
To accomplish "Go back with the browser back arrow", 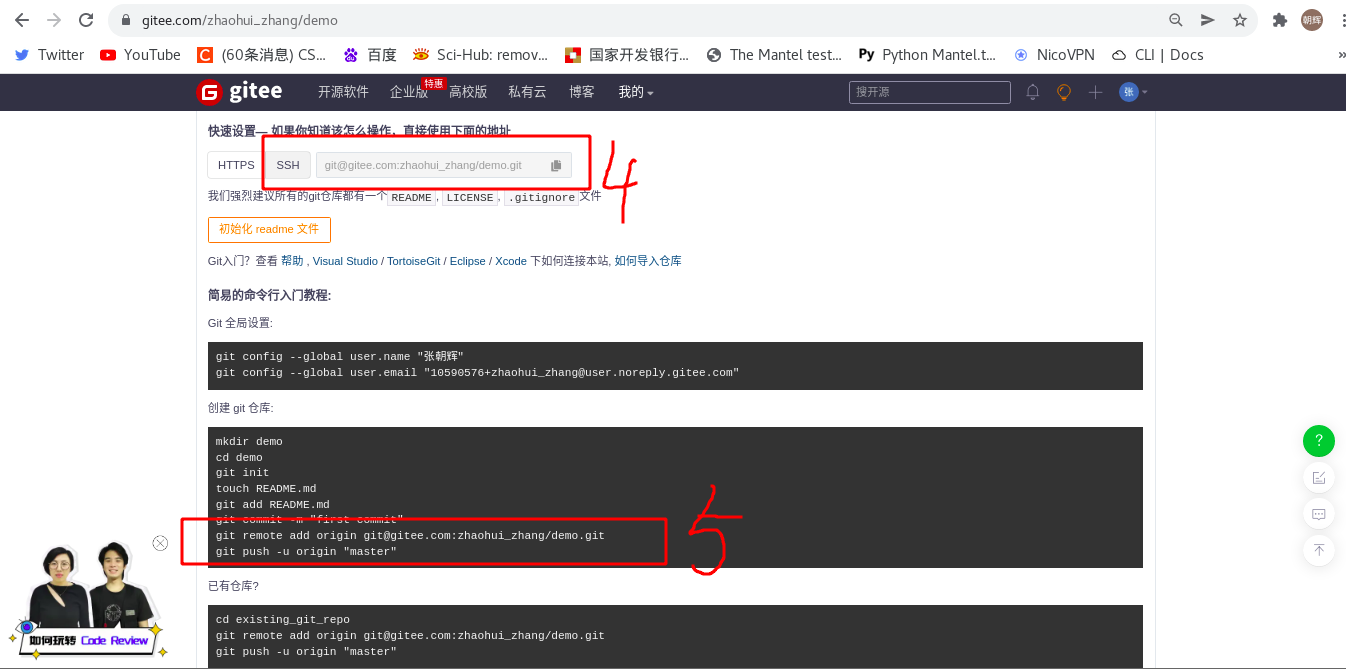I will (22, 20).
